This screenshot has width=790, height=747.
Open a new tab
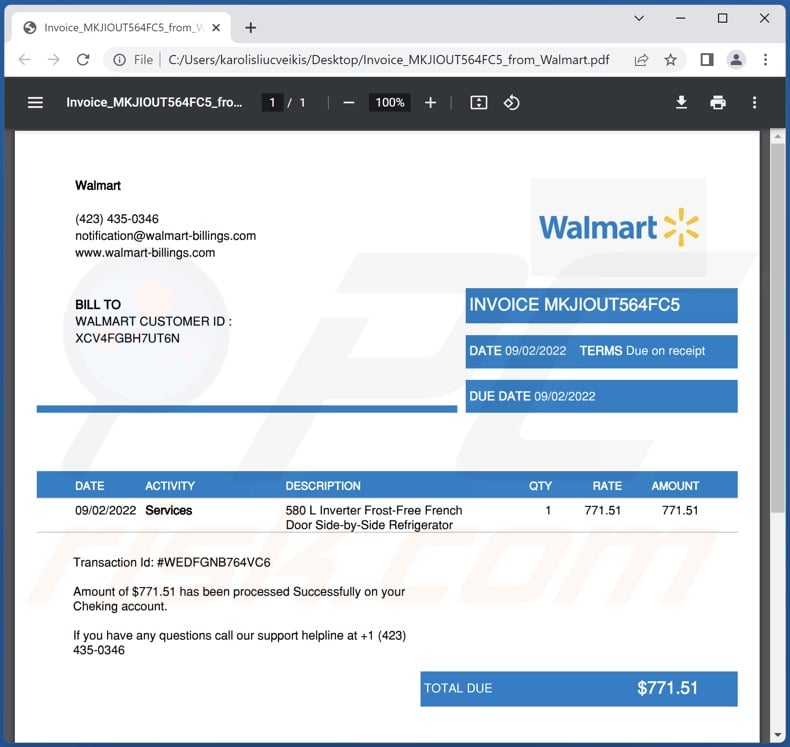(x=250, y=28)
